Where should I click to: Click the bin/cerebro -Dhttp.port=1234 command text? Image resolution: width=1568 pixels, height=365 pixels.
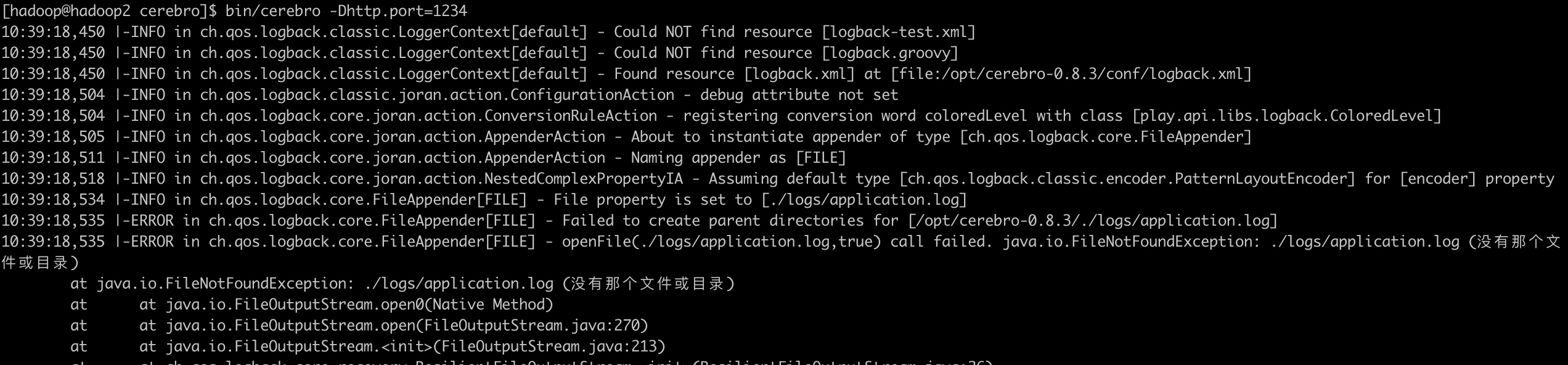[x=346, y=11]
